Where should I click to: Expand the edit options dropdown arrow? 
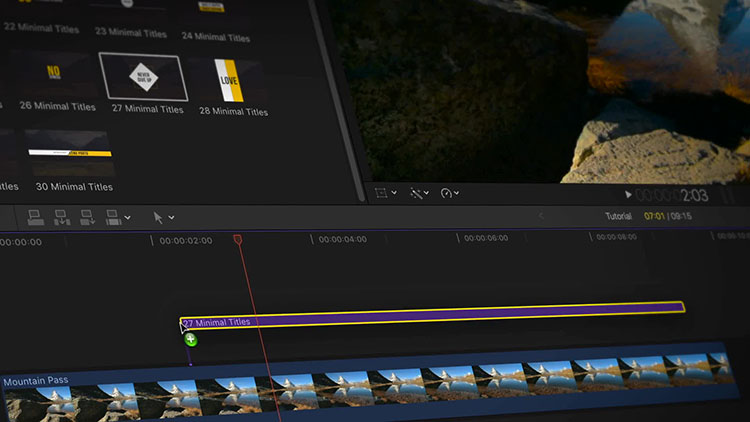point(127,218)
